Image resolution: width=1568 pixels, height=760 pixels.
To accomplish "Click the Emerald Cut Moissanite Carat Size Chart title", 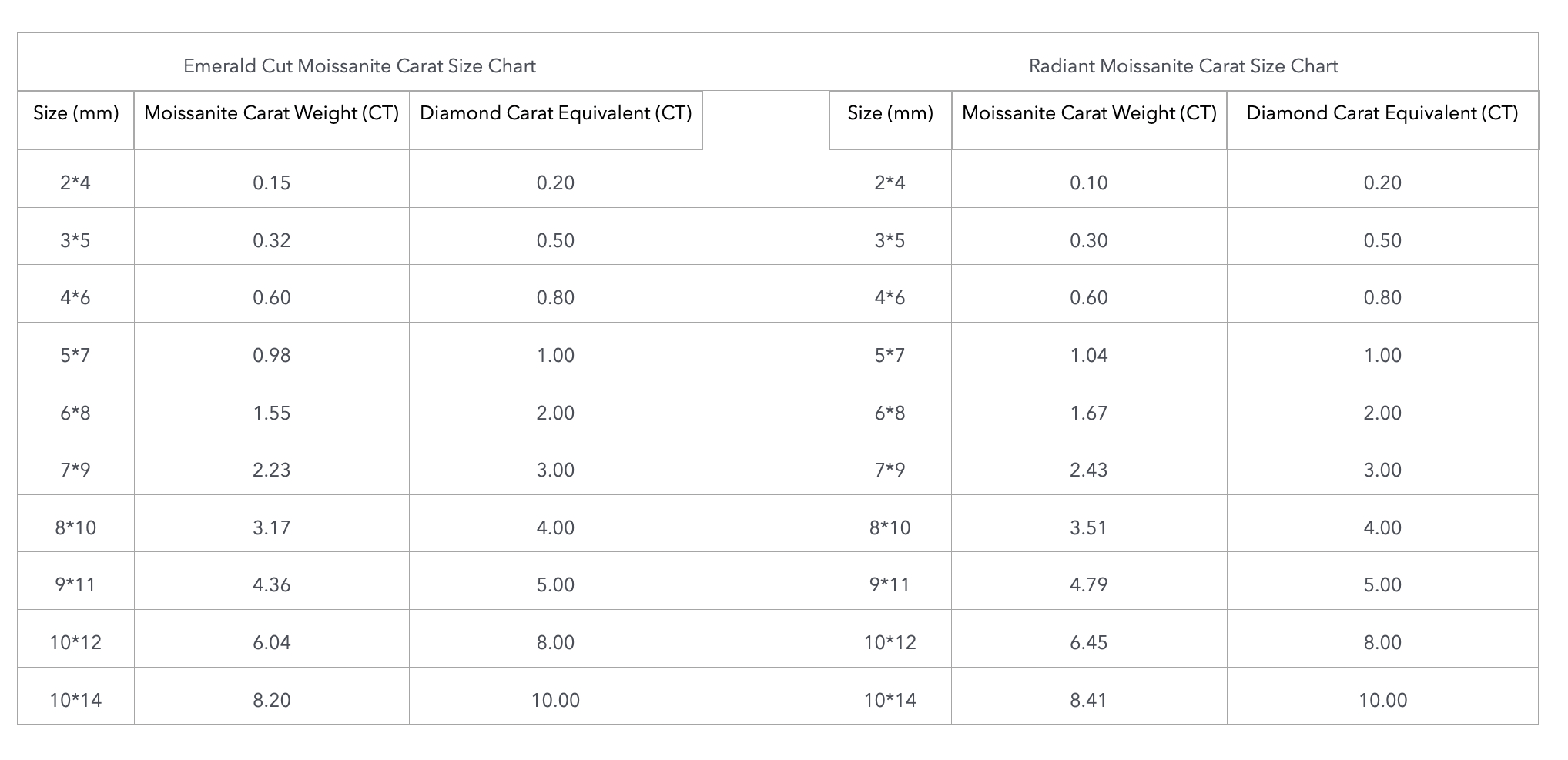I will (x=359, y=66).
